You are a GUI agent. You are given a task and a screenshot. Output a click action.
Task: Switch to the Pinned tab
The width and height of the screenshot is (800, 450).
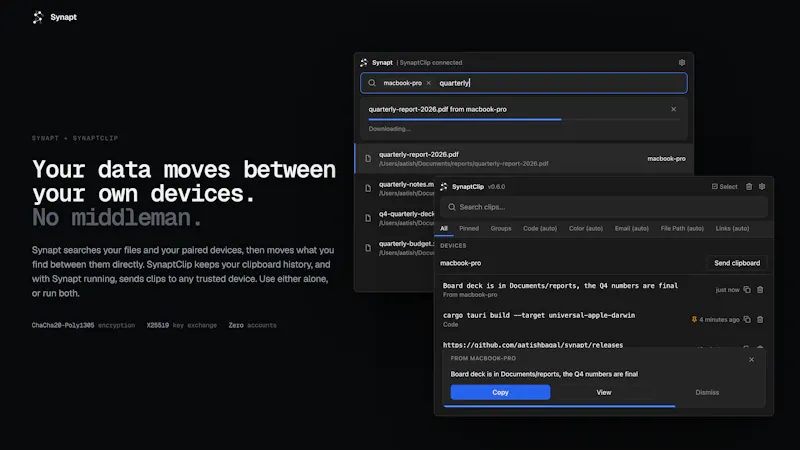pyautogui.click(x=469, y=229)
